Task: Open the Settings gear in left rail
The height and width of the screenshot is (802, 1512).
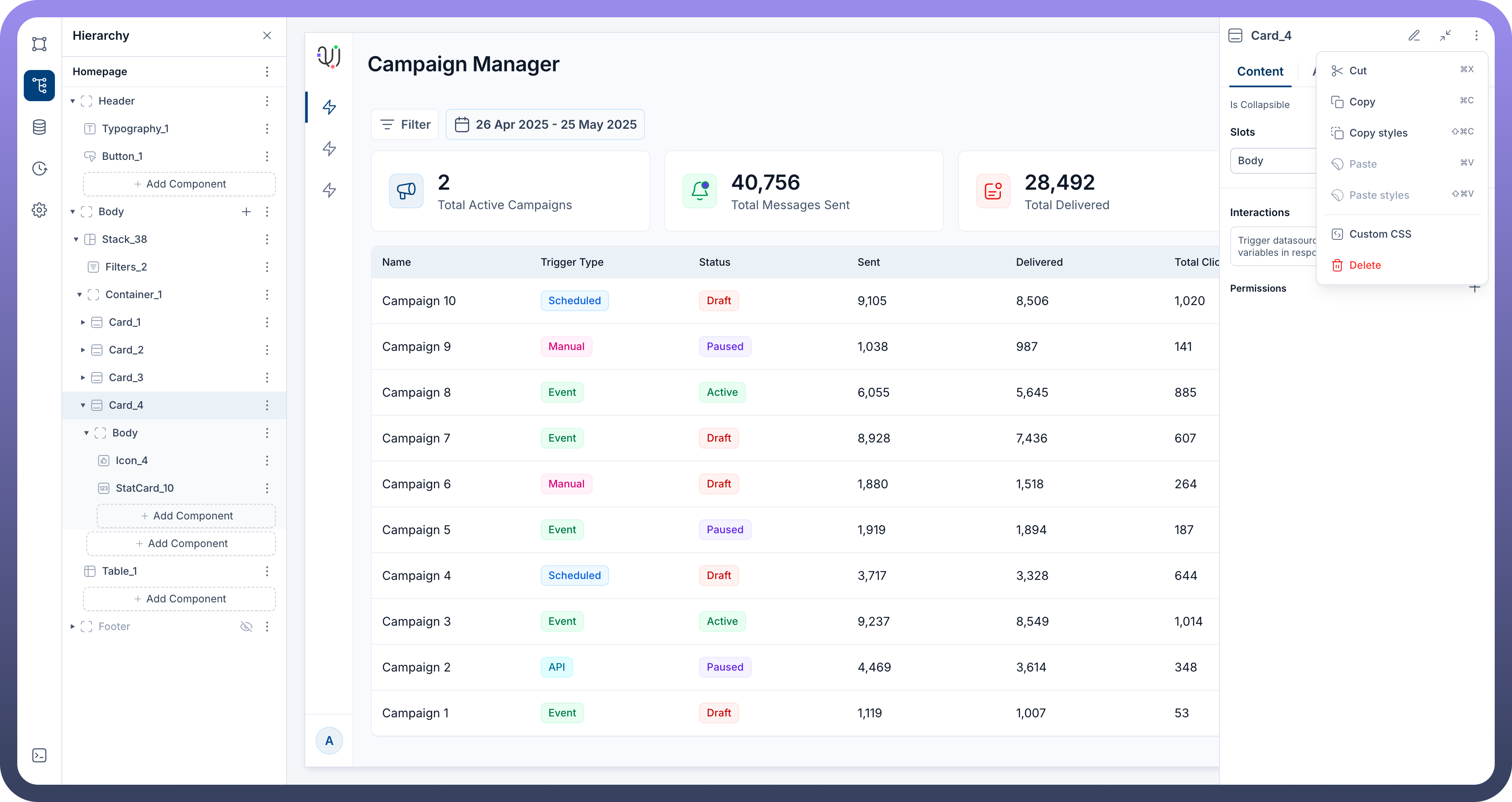Action: (39, 210)
